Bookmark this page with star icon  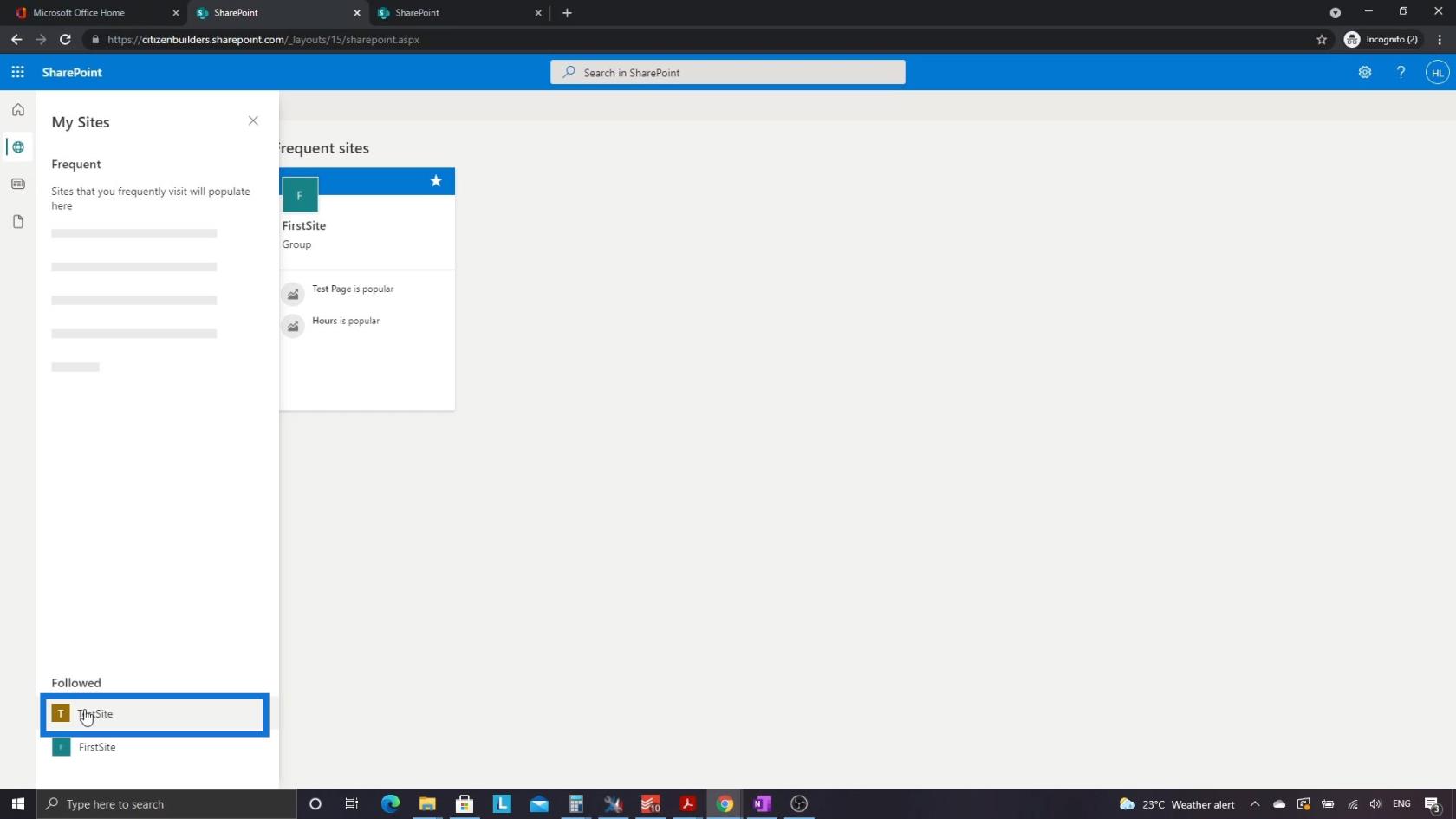point(1322,39)
